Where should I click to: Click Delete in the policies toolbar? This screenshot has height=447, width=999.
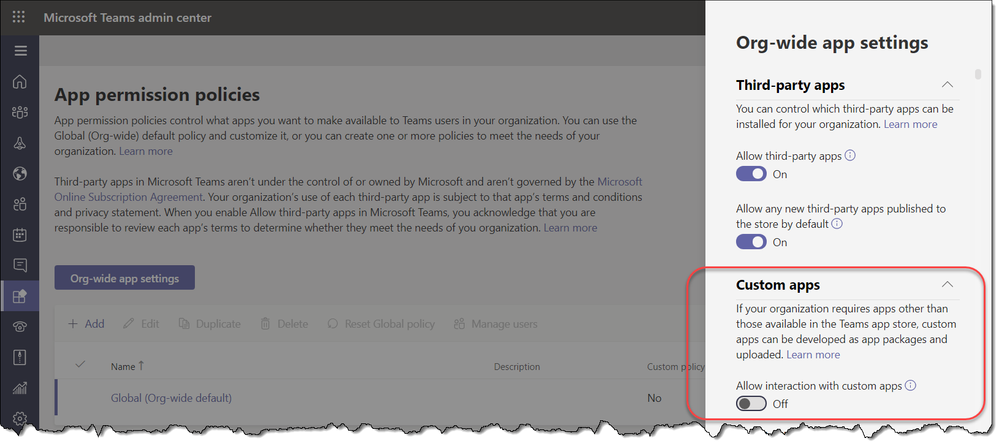point(284,324)
